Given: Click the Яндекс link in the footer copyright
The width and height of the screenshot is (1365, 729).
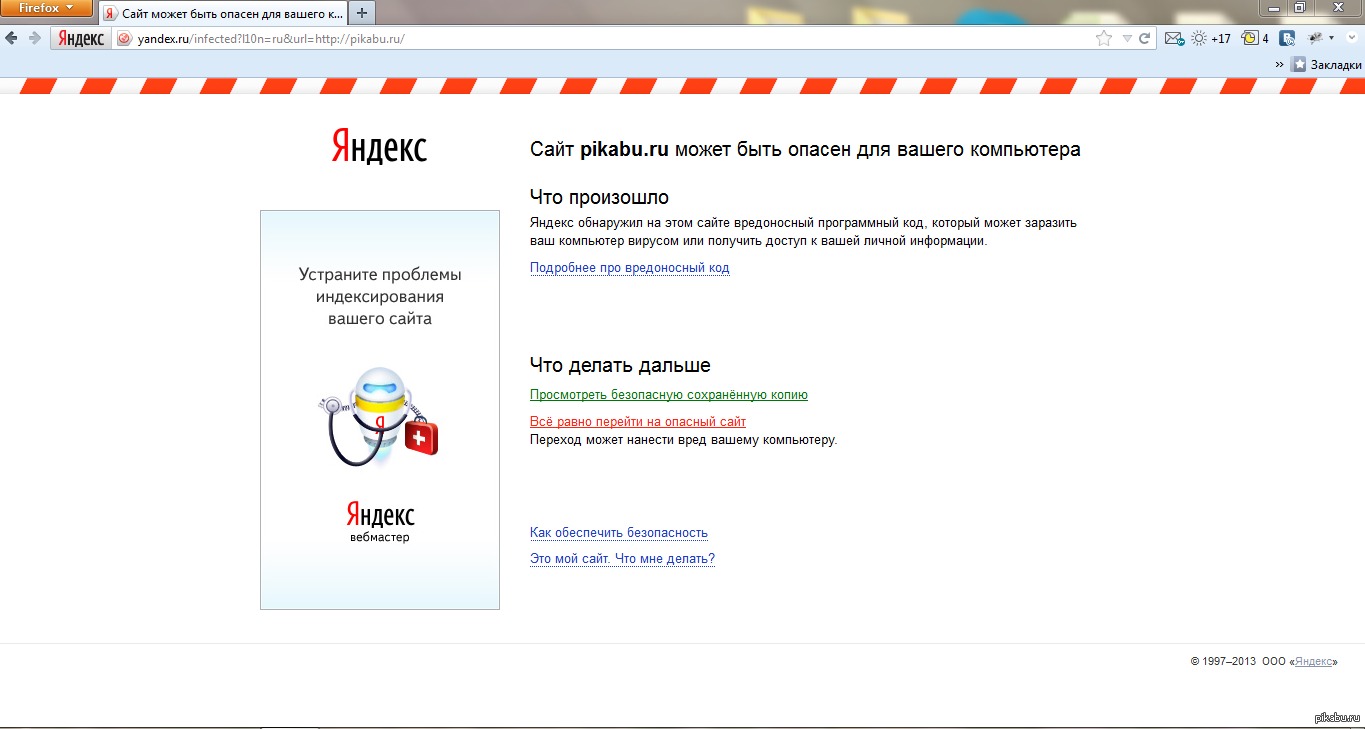Looking at the screenshot, I should 1313,662.
